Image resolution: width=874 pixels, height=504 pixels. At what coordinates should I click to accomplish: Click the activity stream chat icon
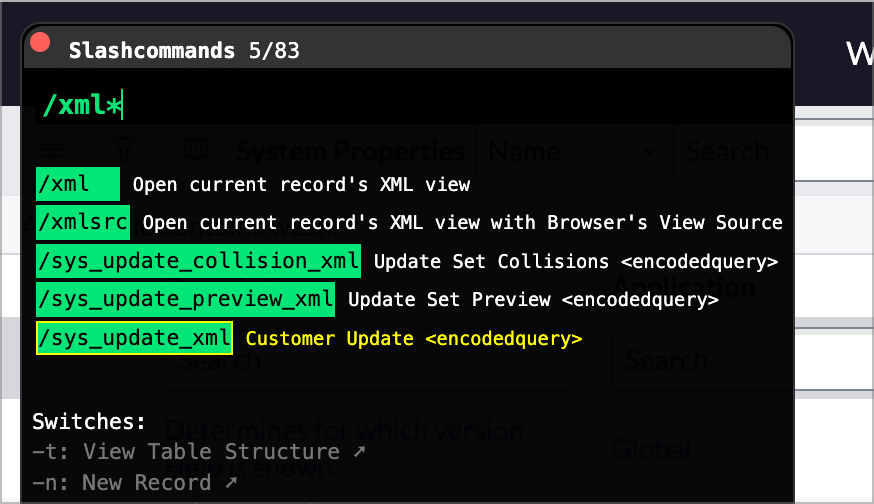[x=196, y=151]
